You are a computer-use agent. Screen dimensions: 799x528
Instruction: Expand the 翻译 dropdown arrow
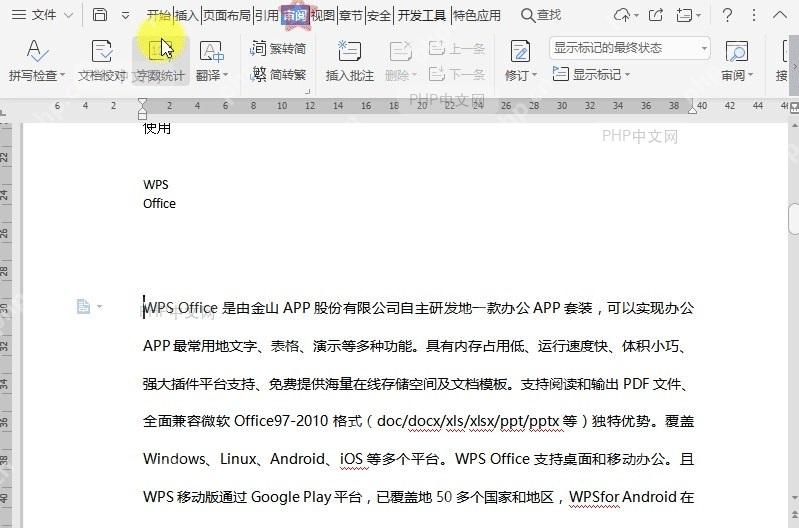(225, 75)
